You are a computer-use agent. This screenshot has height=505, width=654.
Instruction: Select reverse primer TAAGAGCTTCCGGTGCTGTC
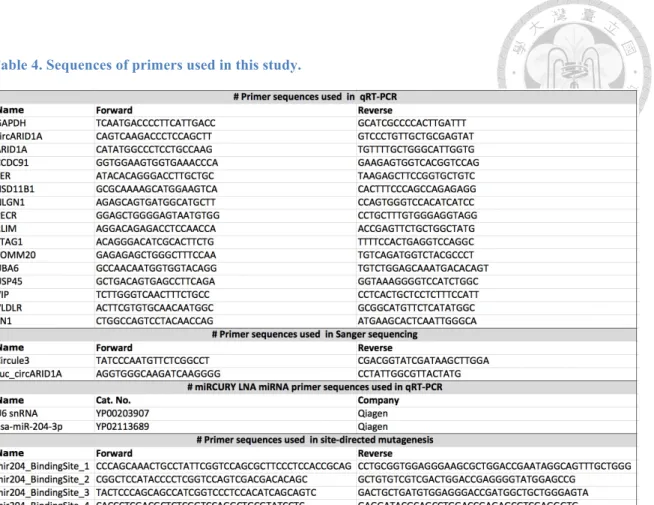(416, 176)
